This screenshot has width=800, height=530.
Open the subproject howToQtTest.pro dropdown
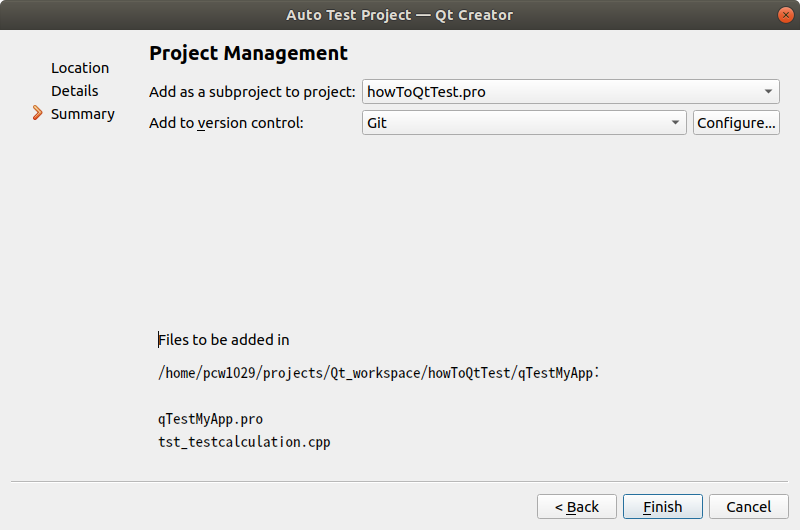point(570,92)
